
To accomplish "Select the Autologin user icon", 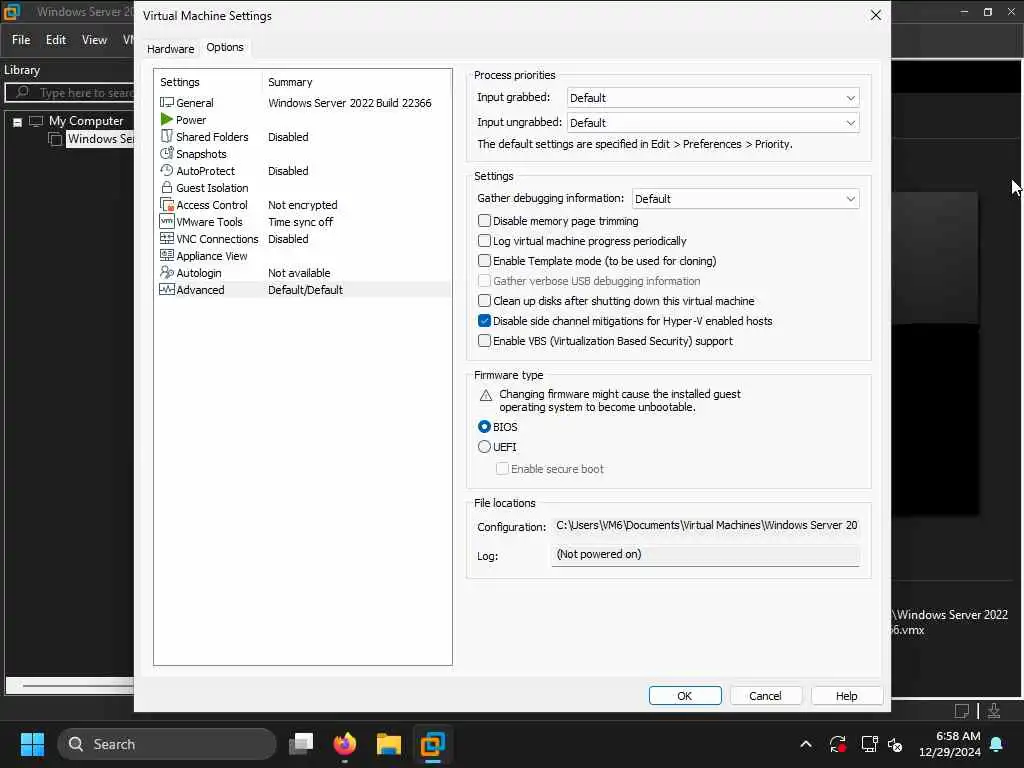I will (167, 272).
